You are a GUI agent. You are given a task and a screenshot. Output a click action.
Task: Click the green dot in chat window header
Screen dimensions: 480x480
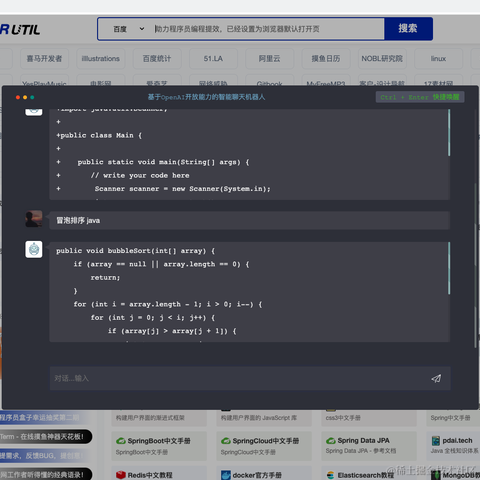[x=32, y=97]
